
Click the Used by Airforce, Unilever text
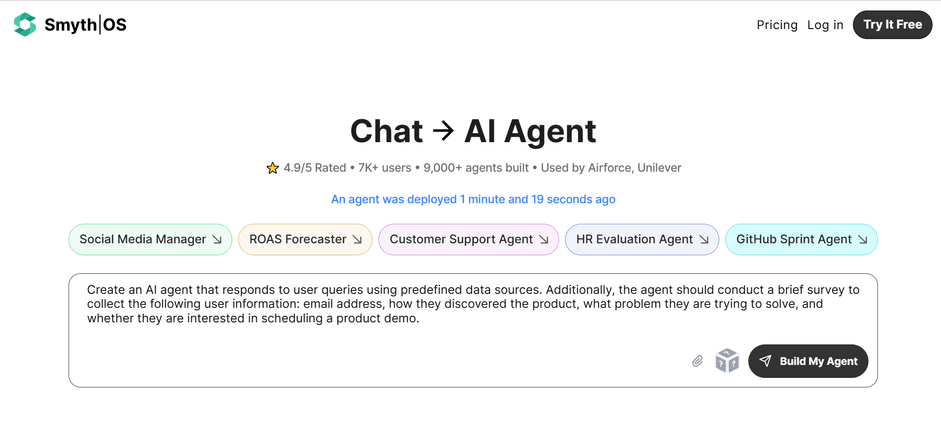point(611,168)
